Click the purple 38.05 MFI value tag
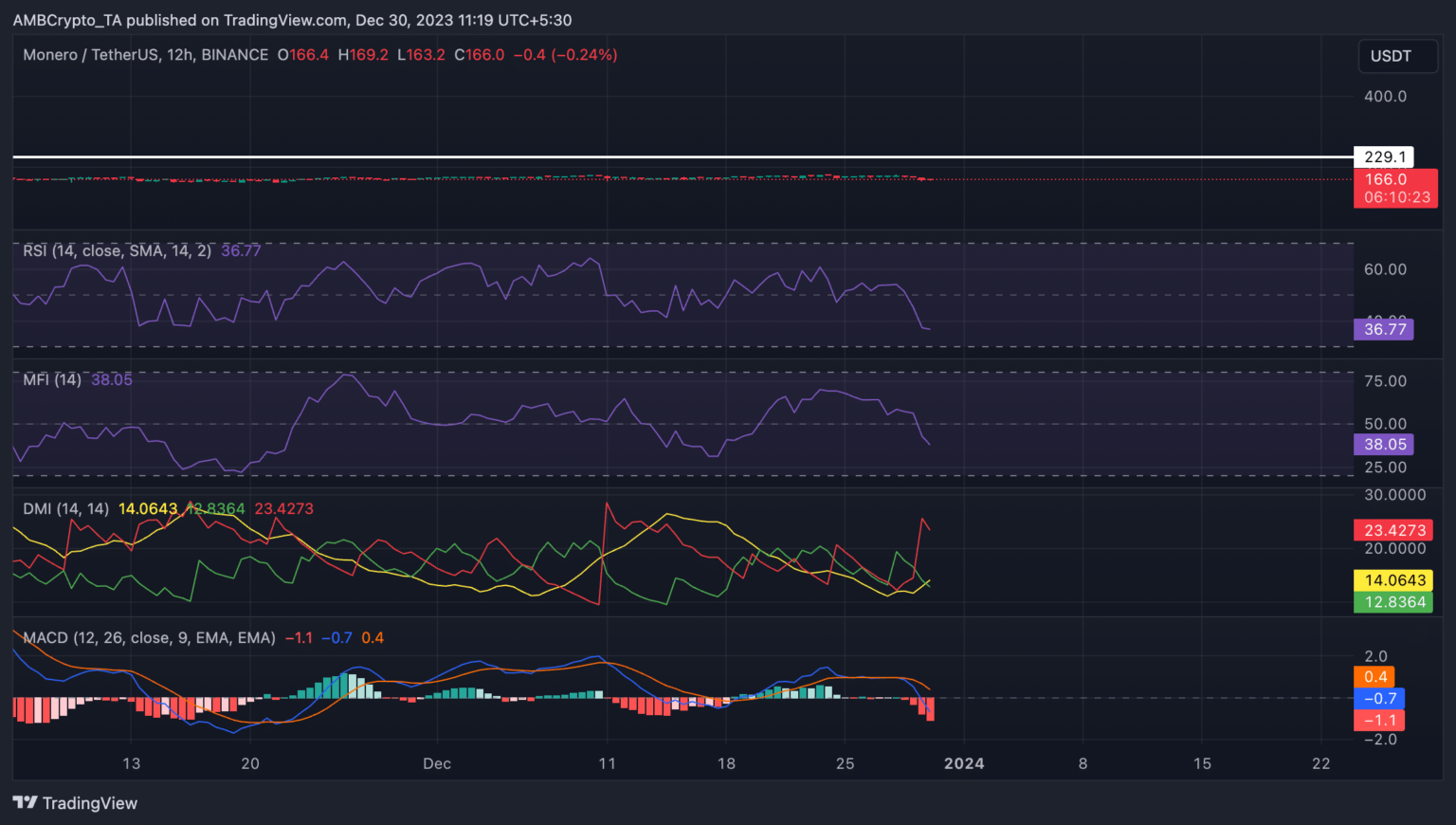 [x=1384, y=444]
